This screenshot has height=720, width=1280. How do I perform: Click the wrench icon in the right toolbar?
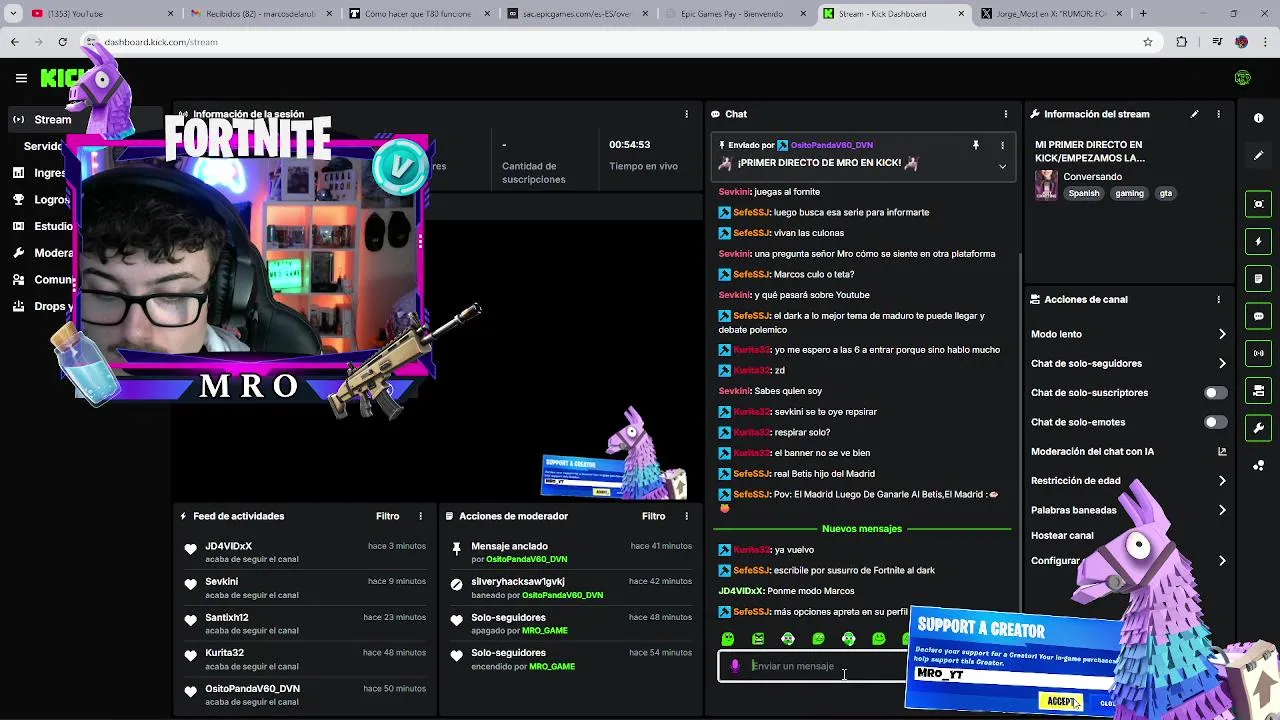click(1258, 428)
